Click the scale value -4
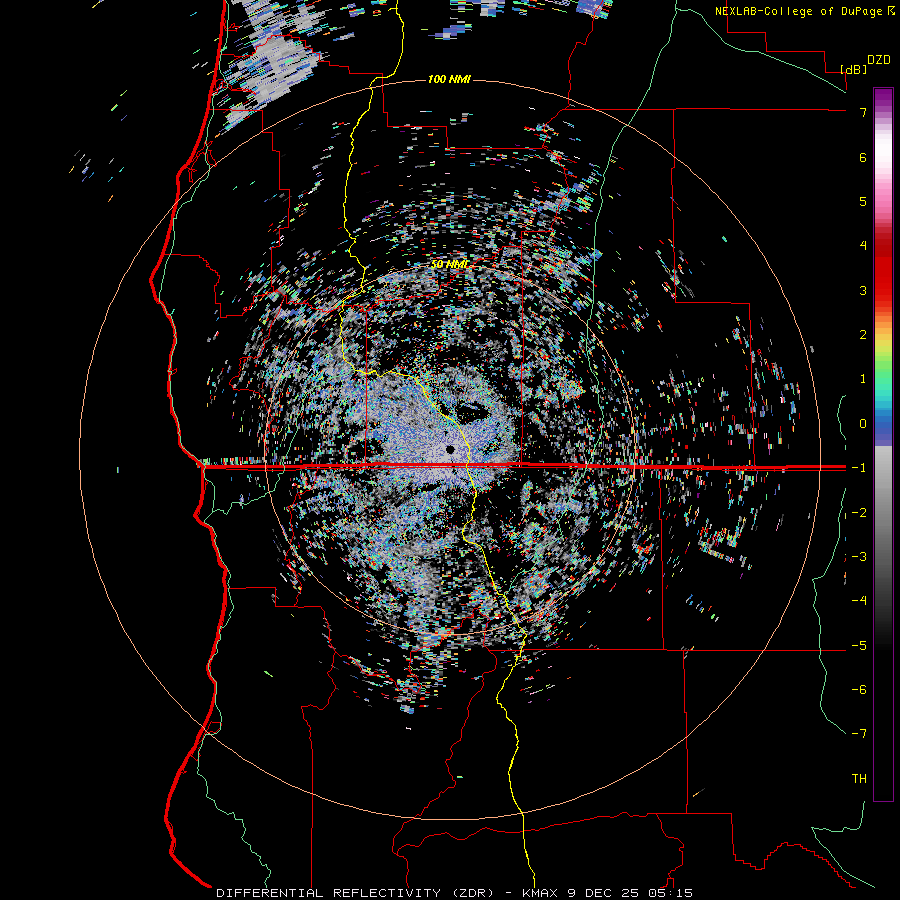This screenshot has height=900, width=900. (859, 601)
